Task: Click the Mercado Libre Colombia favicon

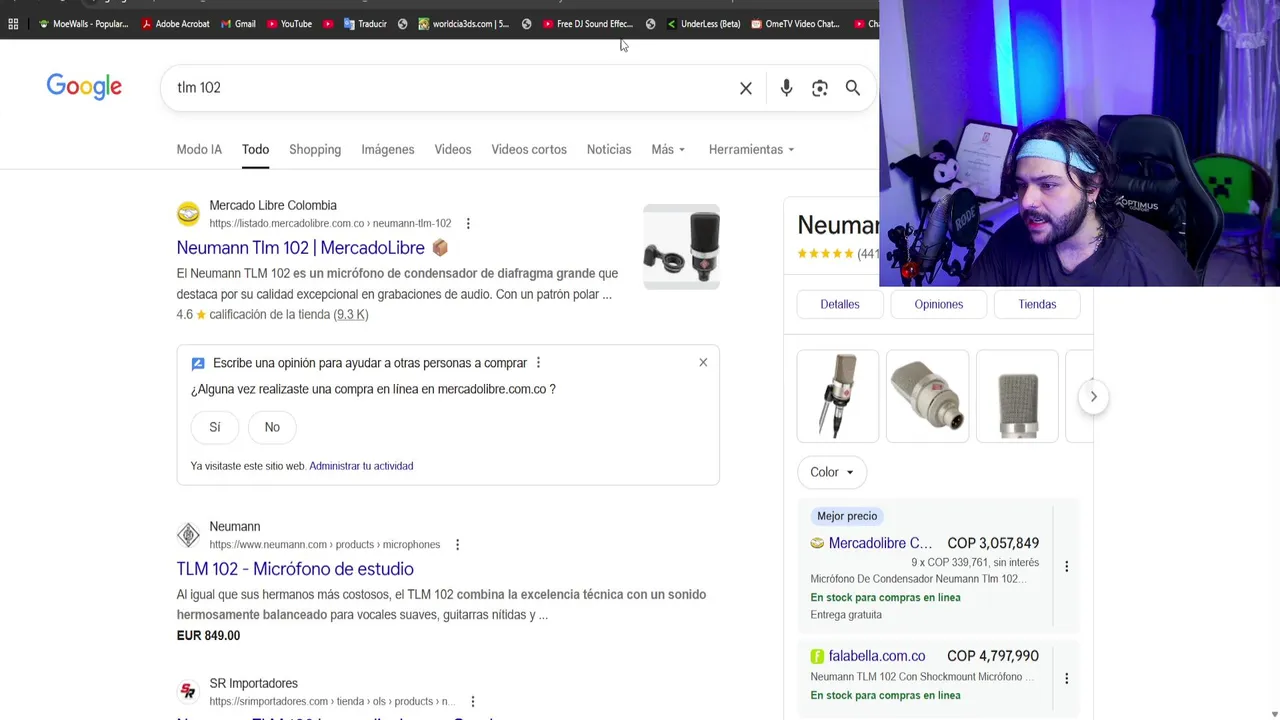Action: tap(188, 214)
